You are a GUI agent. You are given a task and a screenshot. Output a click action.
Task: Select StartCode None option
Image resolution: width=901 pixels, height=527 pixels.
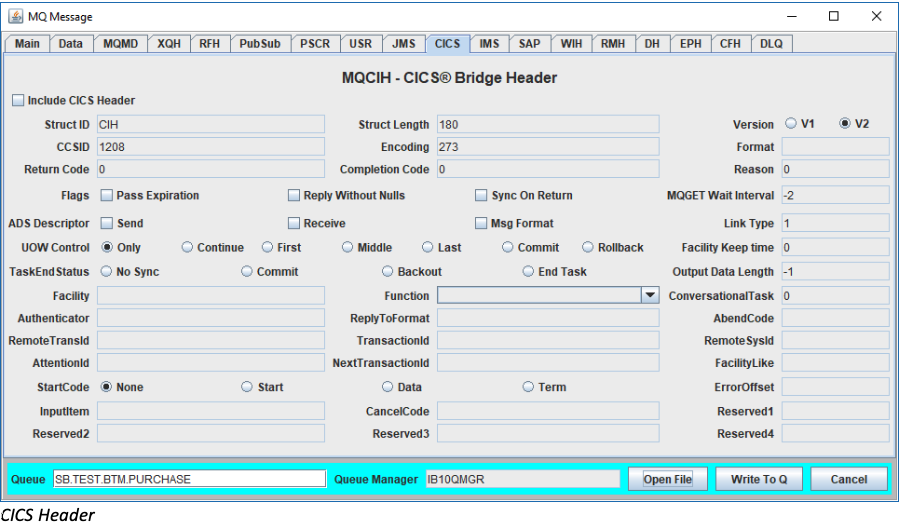(x=106, y=387)
